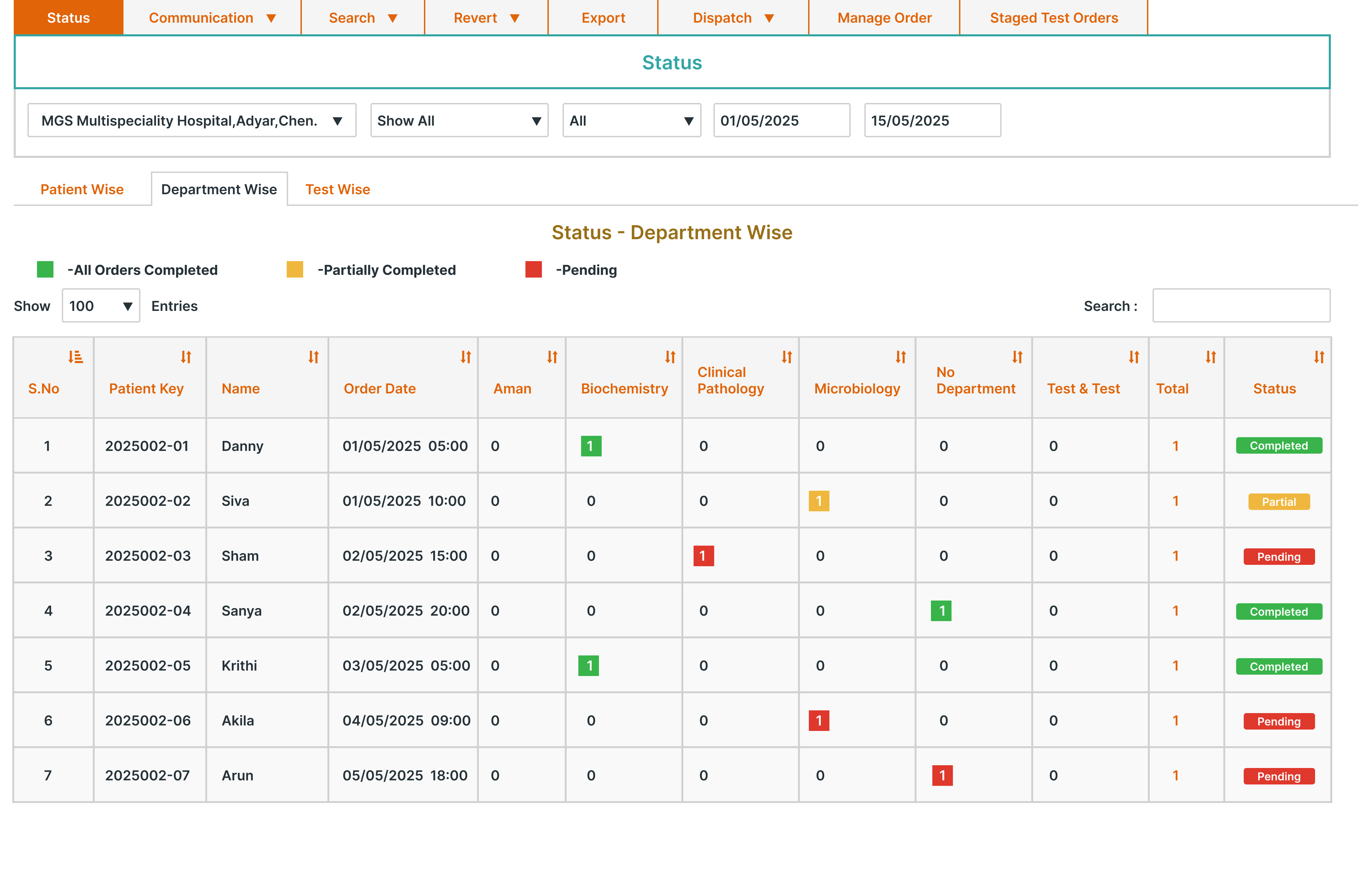1372x873 pixels.
Task: Expand the Show All filter dropdown
Action: 459,120
